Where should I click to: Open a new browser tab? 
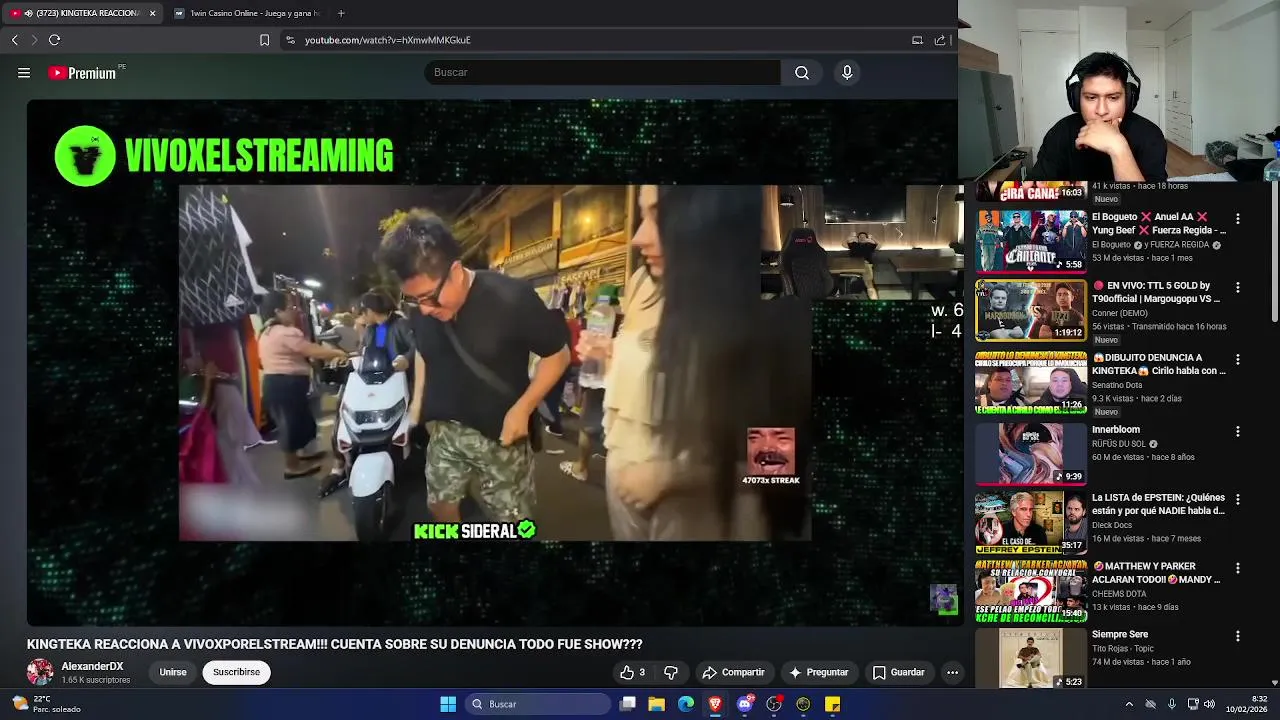click(x=341, y=13)
